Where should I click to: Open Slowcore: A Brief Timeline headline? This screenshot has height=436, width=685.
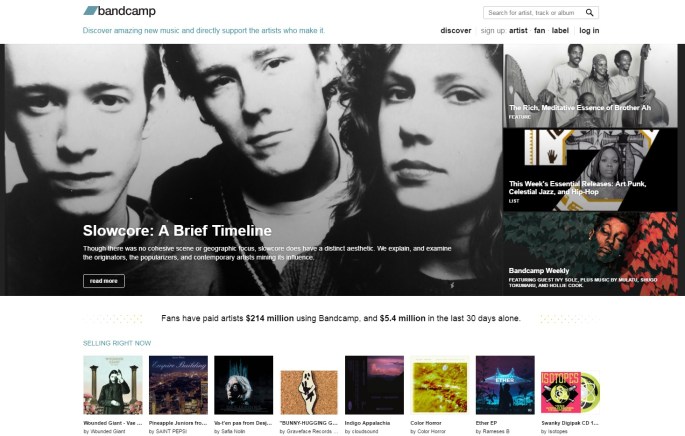pyautogui.click(x=177, y=231)
